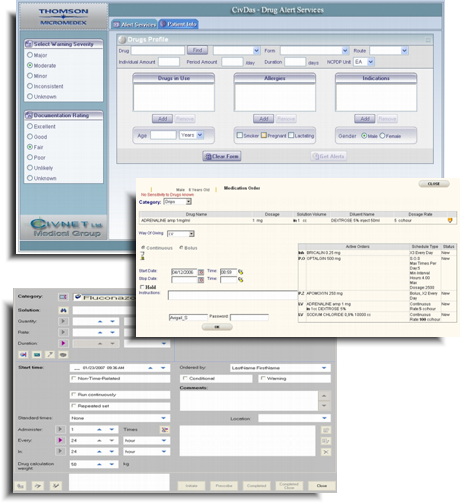
Task: Click the Times schedule icon next to Administer
Action: coord(165,429)
